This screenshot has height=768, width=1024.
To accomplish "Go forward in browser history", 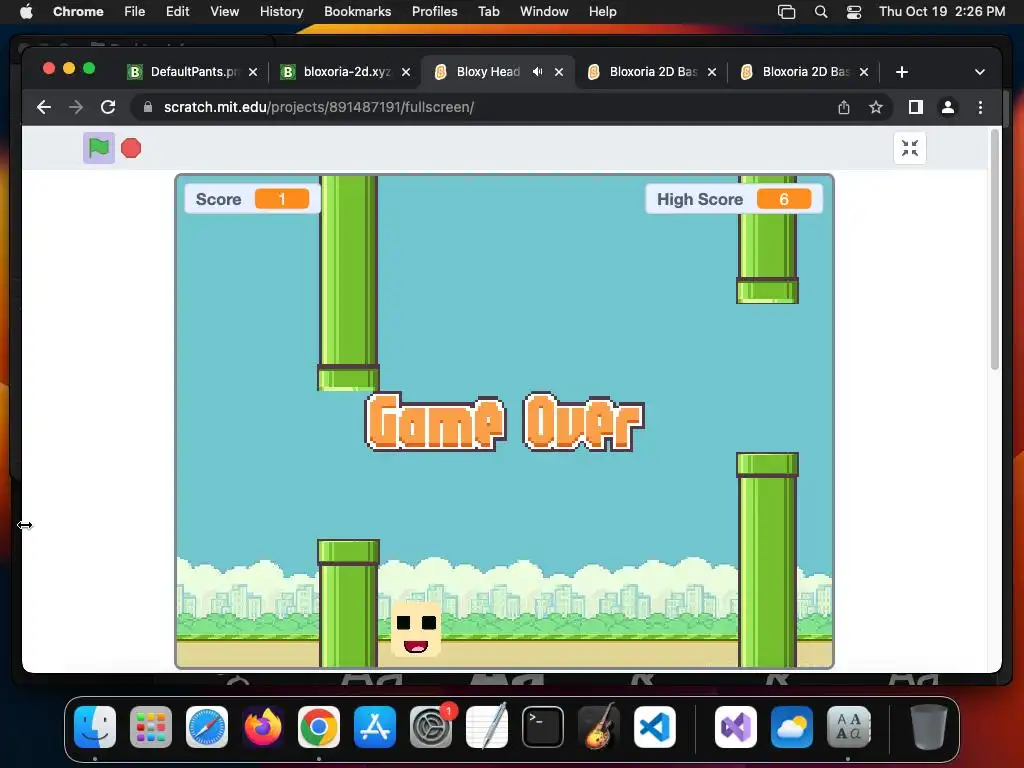I will point(76,107).
